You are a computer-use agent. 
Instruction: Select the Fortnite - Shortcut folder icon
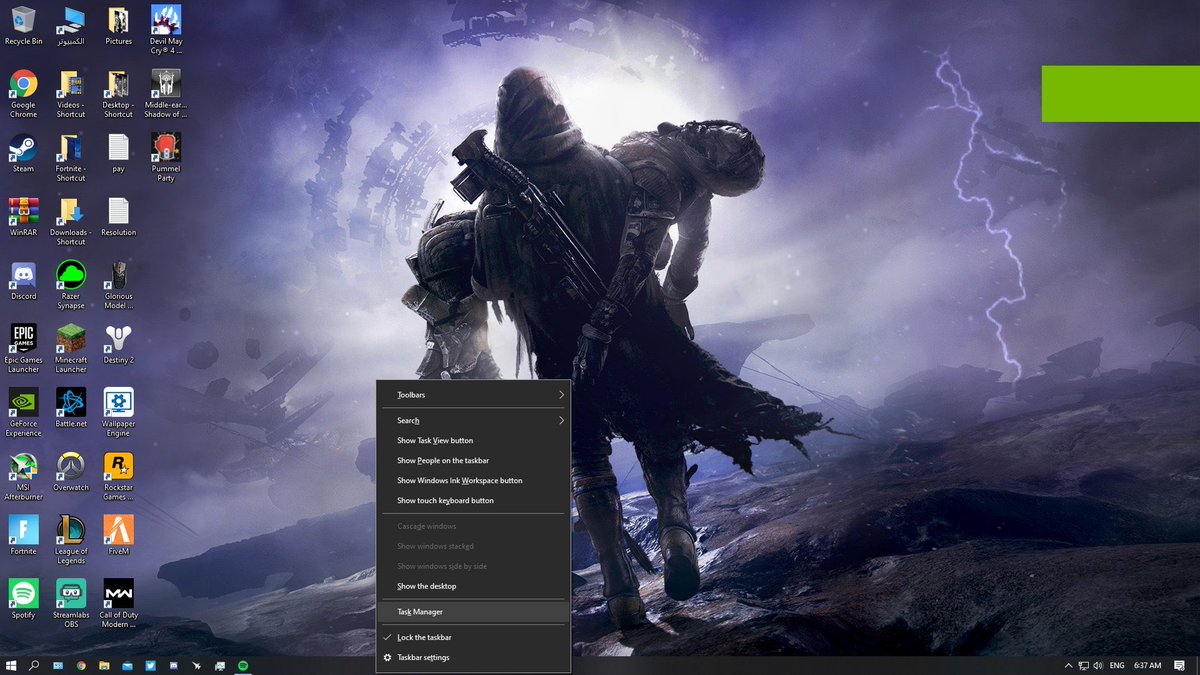(x=71, y=158)
